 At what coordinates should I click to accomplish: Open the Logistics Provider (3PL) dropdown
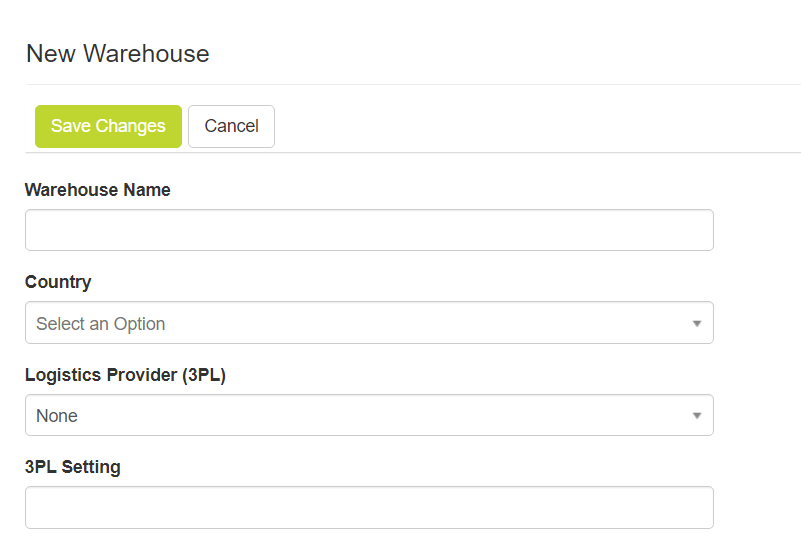[369, 415]
